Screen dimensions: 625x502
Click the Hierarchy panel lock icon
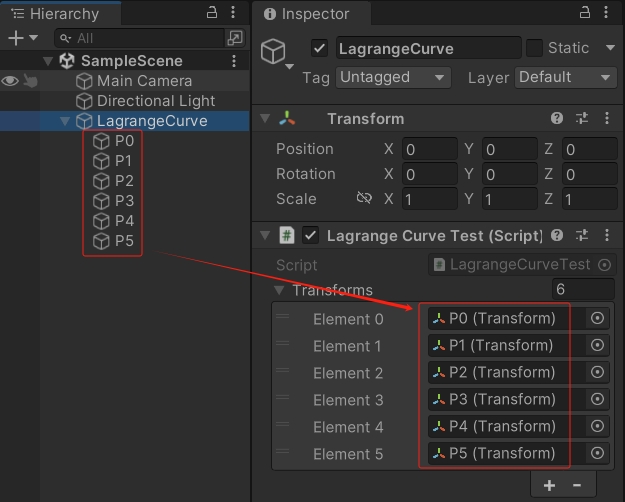click(x=211, y=12)
